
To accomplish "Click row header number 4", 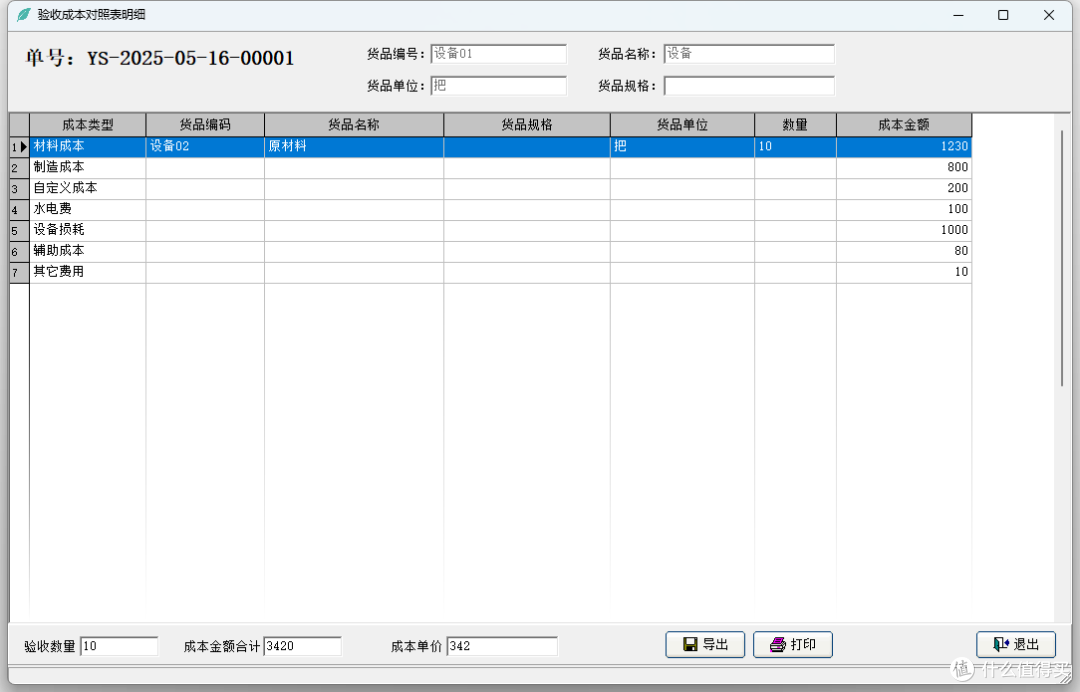I will 19,209.
